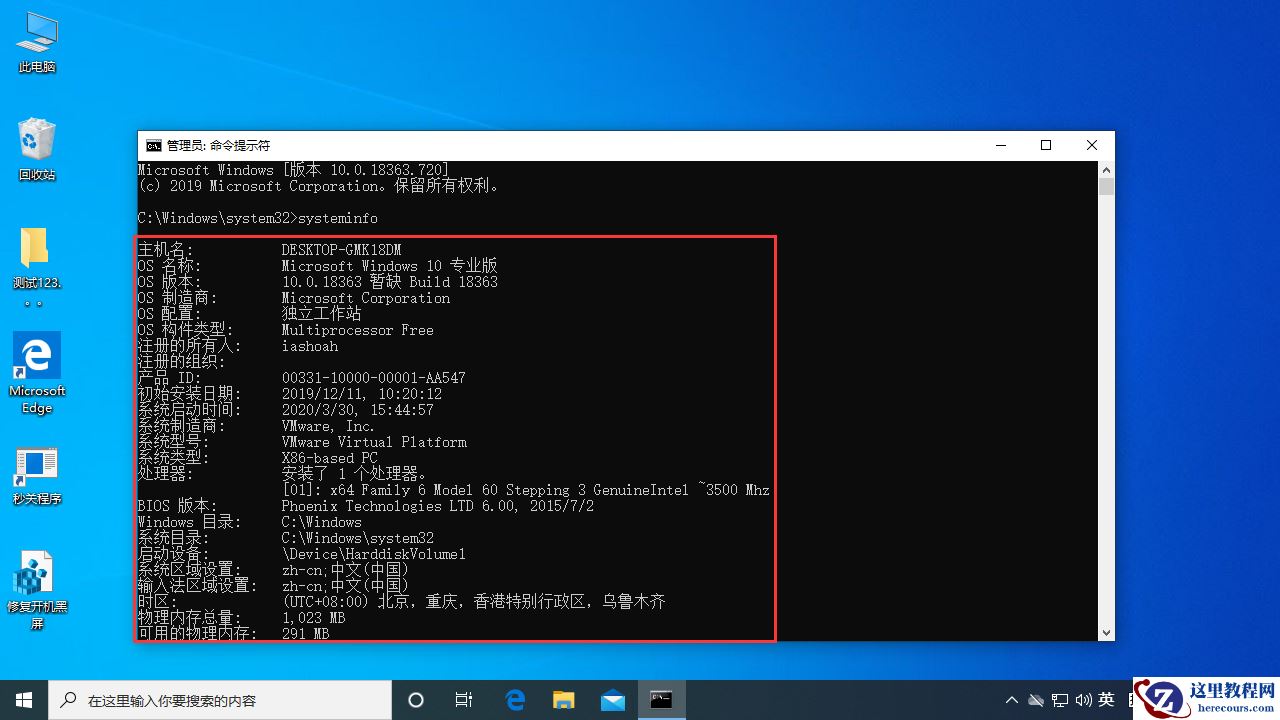Viewport: 1280px width, 720px height.
Task: Switch input language via the 英 indicator
Action: 1106,700
